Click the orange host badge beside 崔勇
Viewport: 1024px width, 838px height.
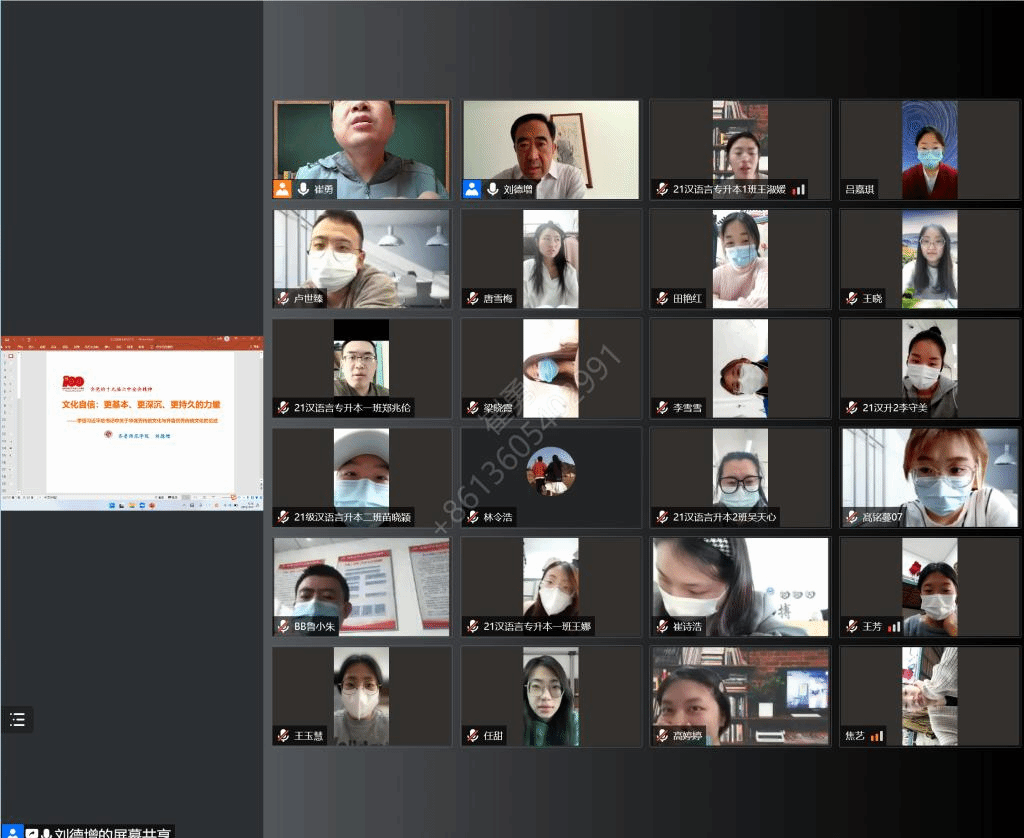click(x=283, y=189)
